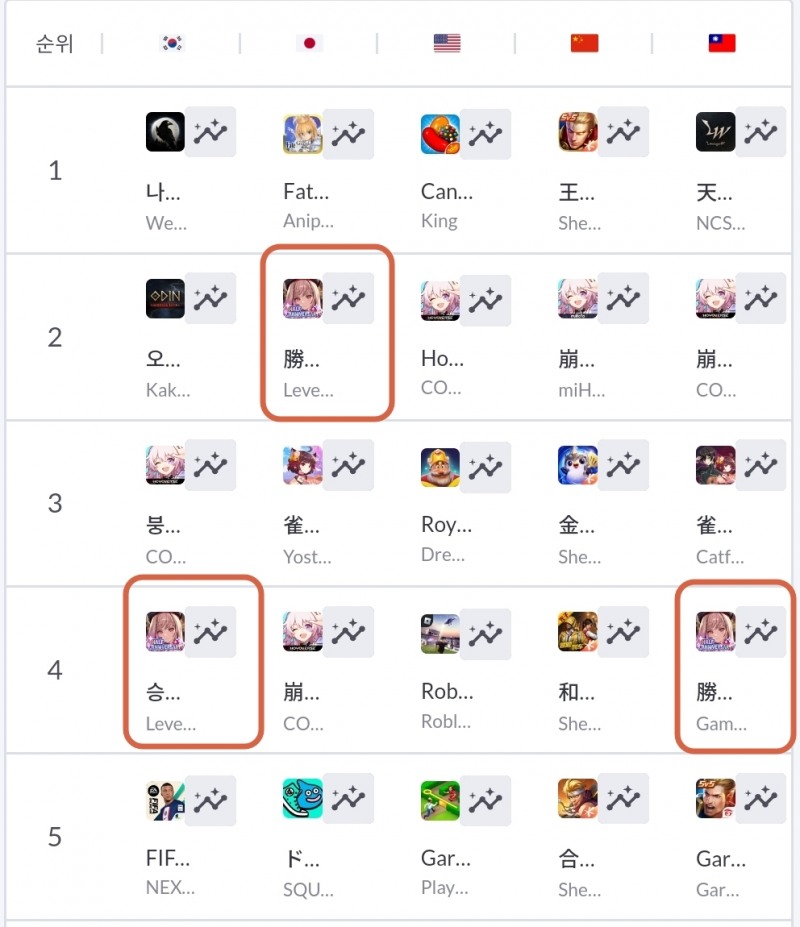The width and height of the screenshot is (800, 927).
Task: Show trend chart beside Candy Crush icon
Action: click(486, 133)
